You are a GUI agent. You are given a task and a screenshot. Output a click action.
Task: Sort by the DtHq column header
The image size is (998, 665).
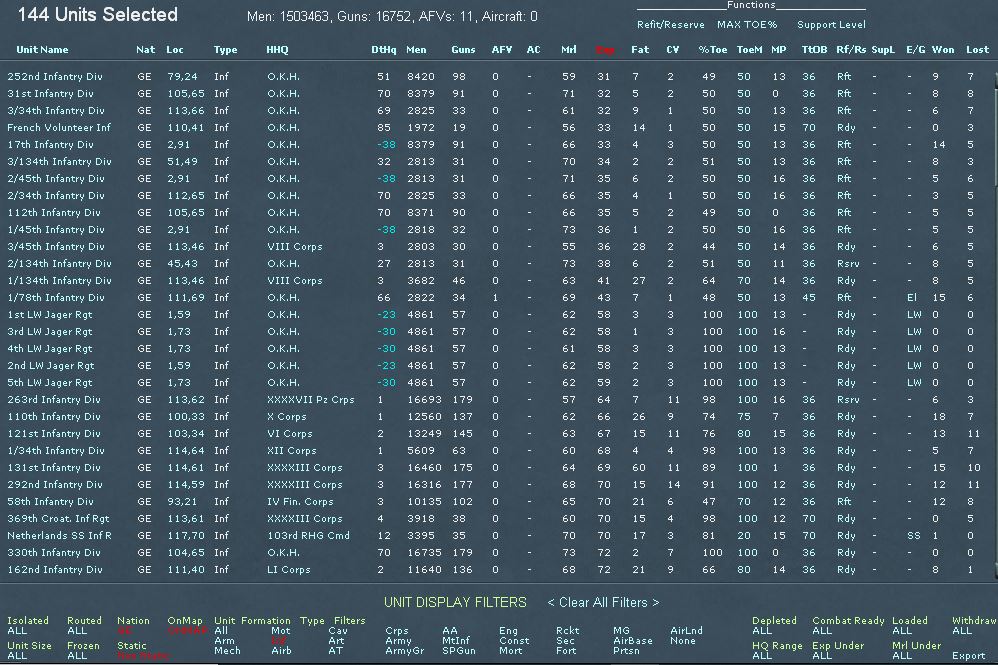[x=384, y=50]
